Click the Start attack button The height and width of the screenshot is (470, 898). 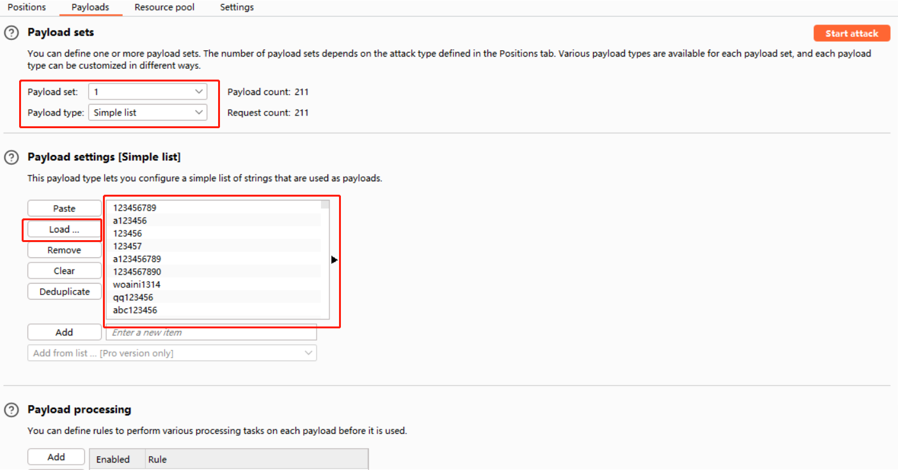coord(851,34)
